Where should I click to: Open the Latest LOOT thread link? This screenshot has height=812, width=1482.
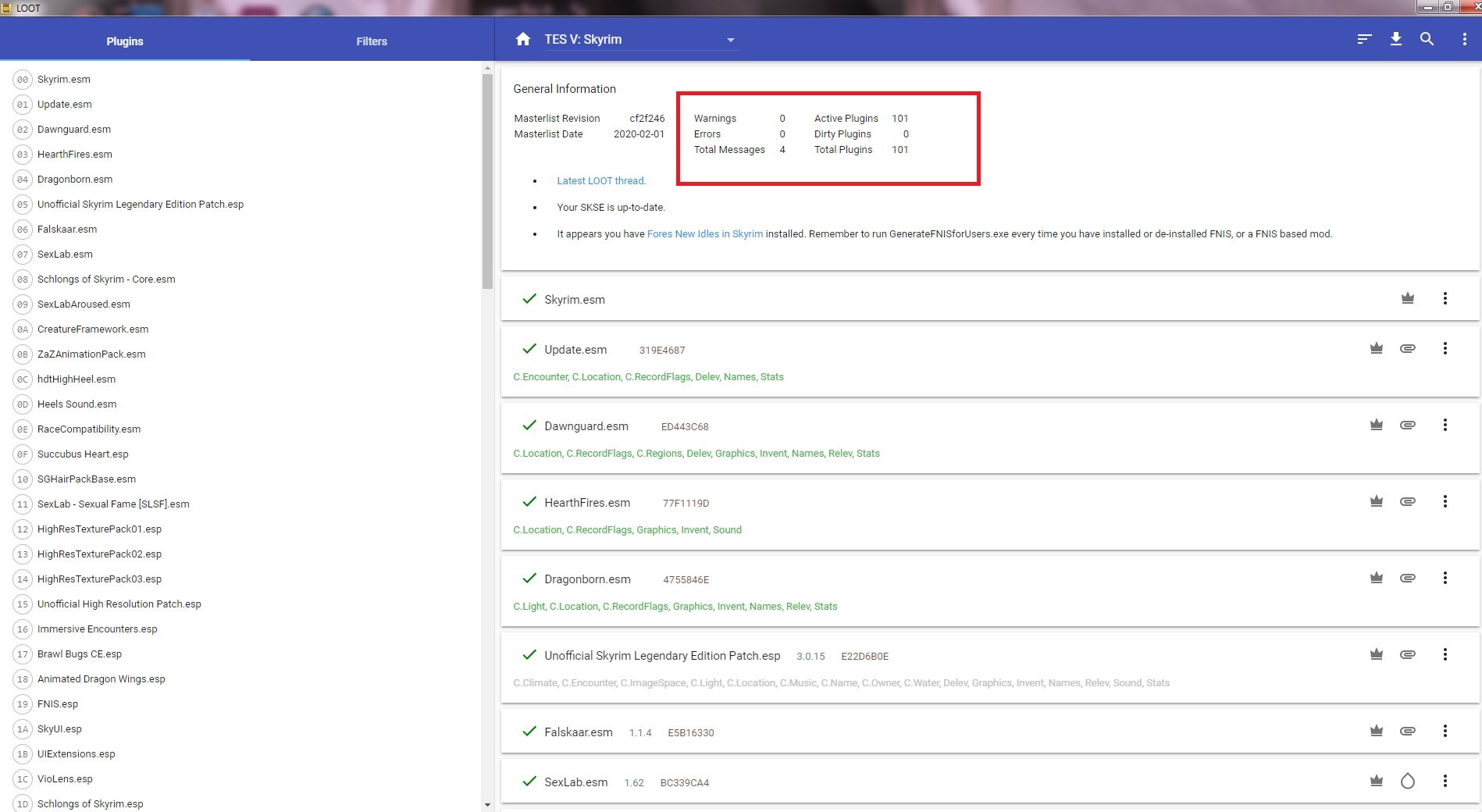(600, 180)
